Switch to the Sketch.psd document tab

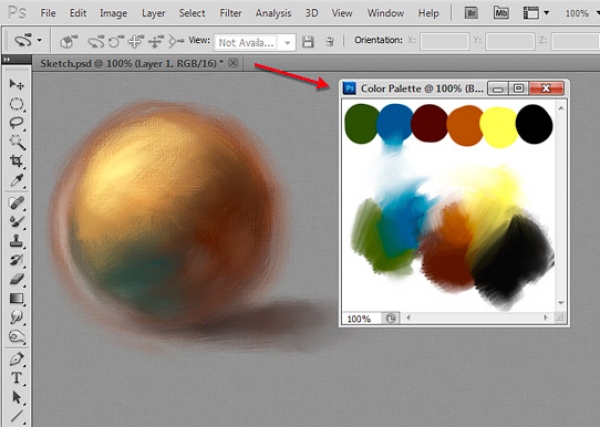point(132,64)
